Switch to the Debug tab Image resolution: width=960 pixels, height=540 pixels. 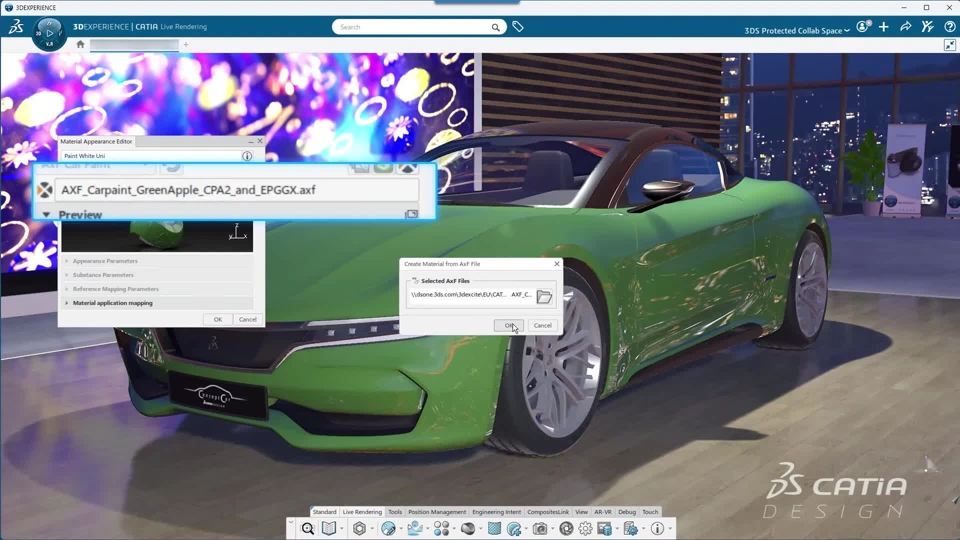coord(627,512)
